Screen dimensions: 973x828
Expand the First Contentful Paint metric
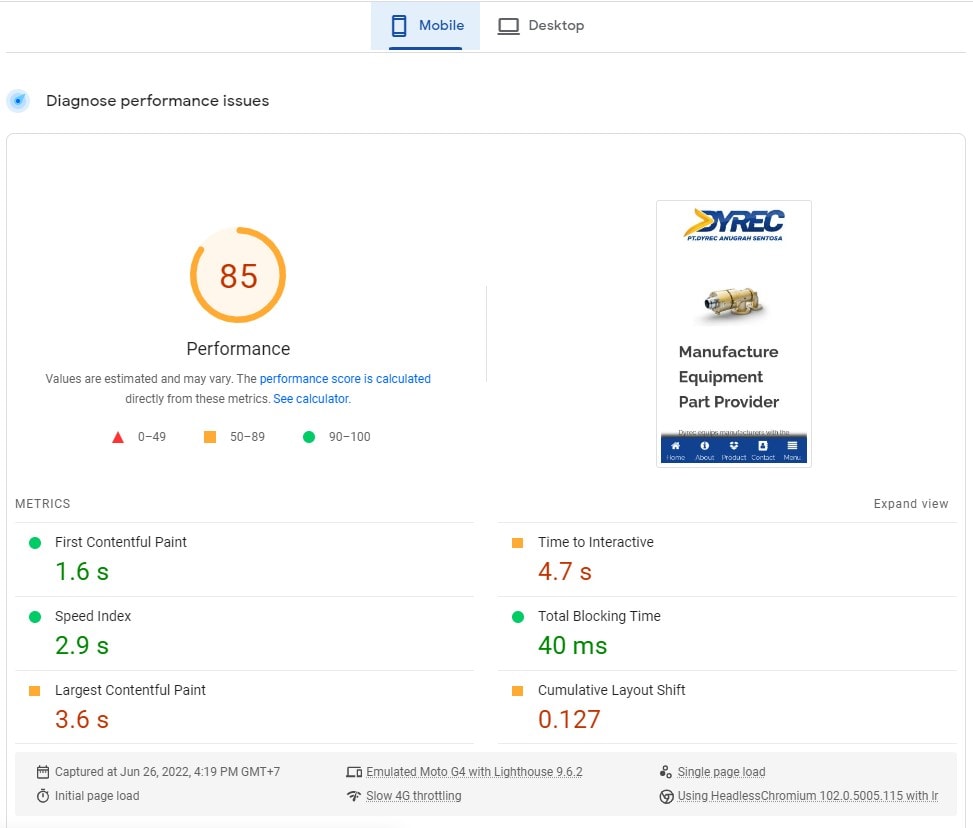point(121,542)
